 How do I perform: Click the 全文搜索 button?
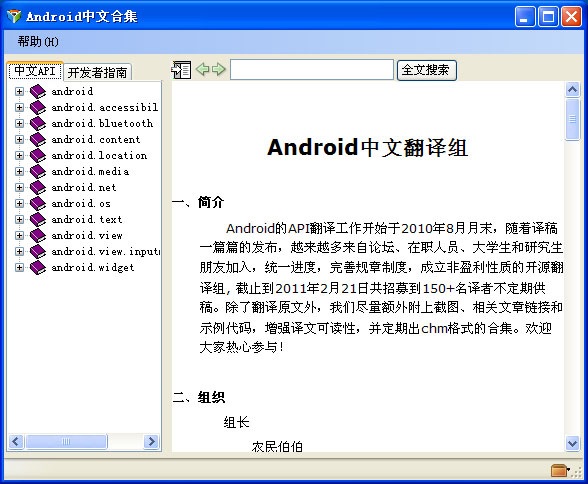tap(427, 70)
